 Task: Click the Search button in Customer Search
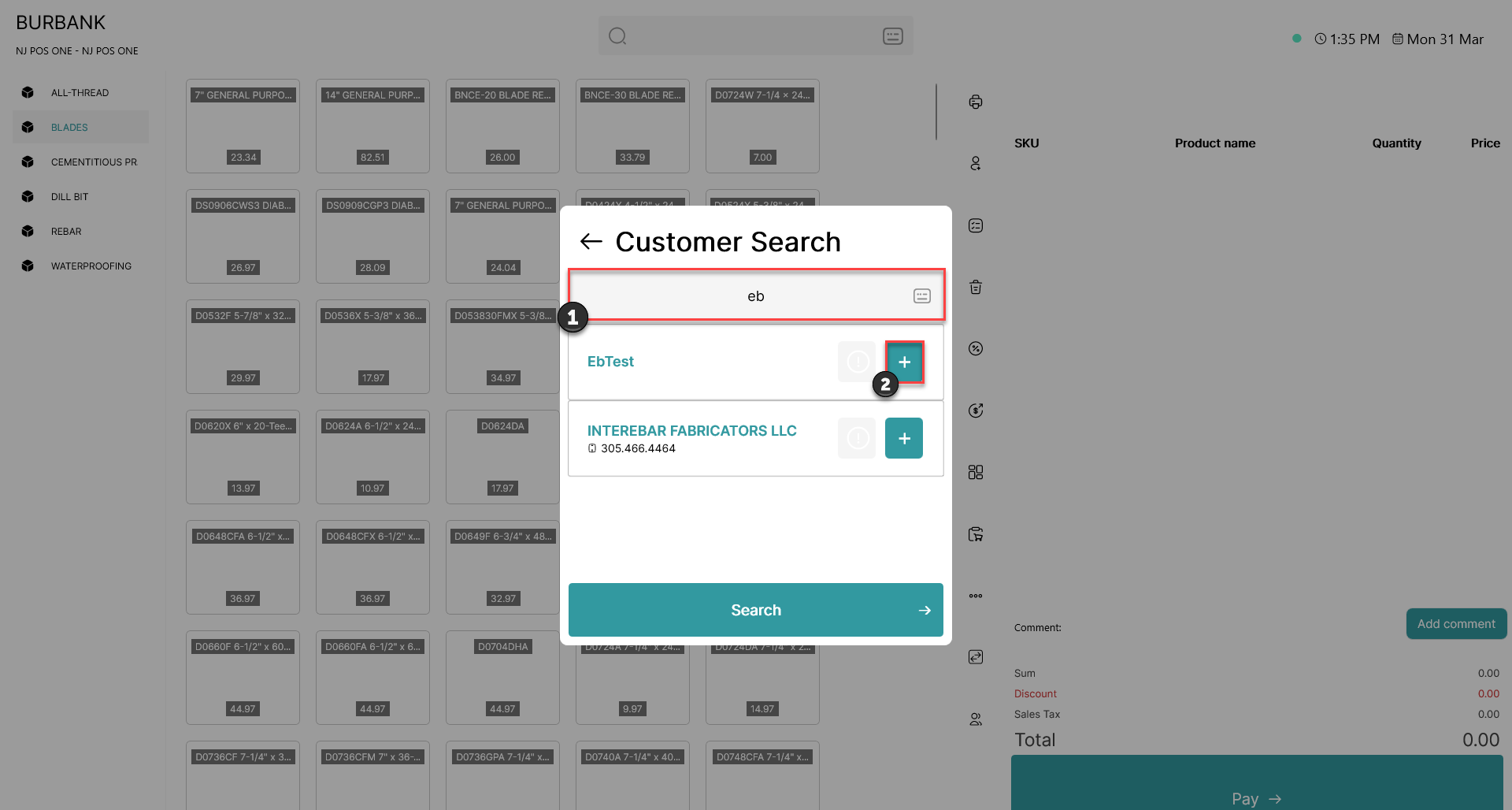[x=756, y=610]
